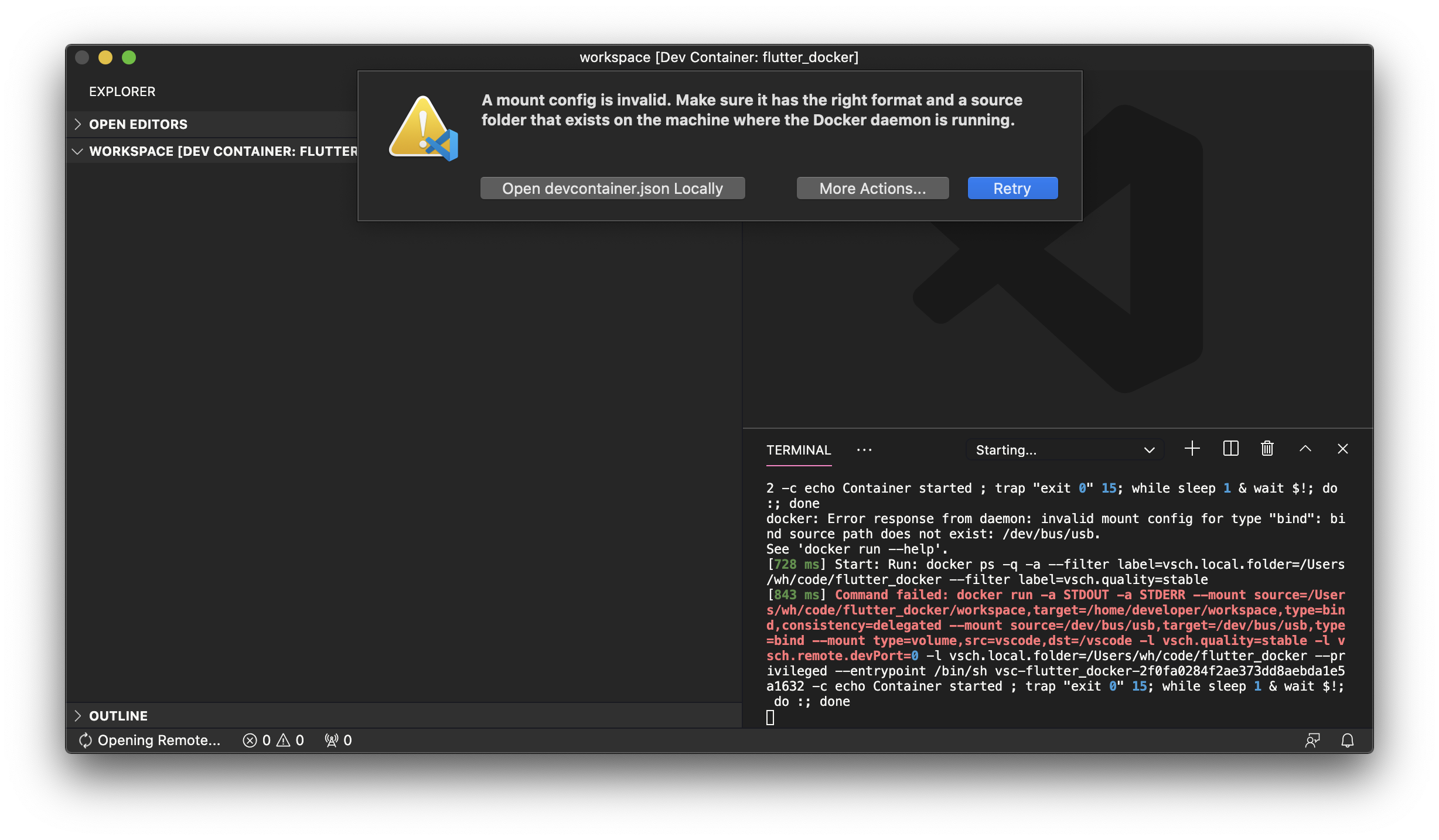Expand the Open Editors section
Screen dimensions: 1439x840
coord(138,124)
